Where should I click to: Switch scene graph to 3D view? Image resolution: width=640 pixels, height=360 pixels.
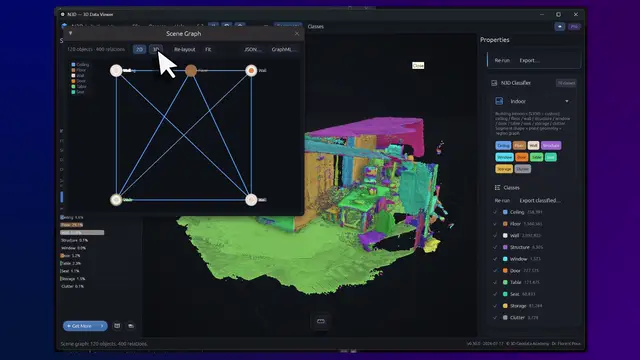coord(156,49)
